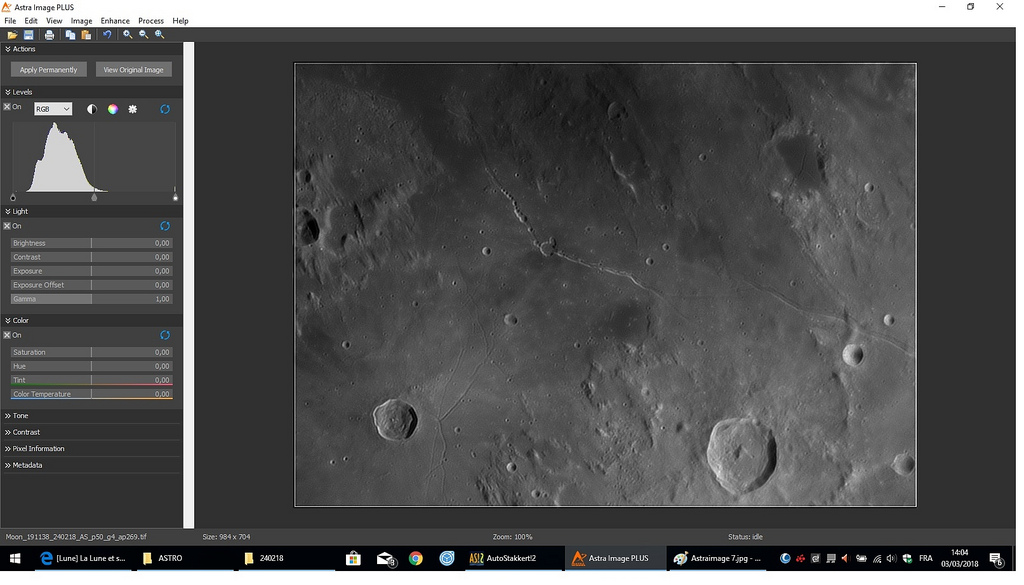Click the Brightness slider
The width and height of the screenshot is (1024, 585).
(x=91, y=243)
